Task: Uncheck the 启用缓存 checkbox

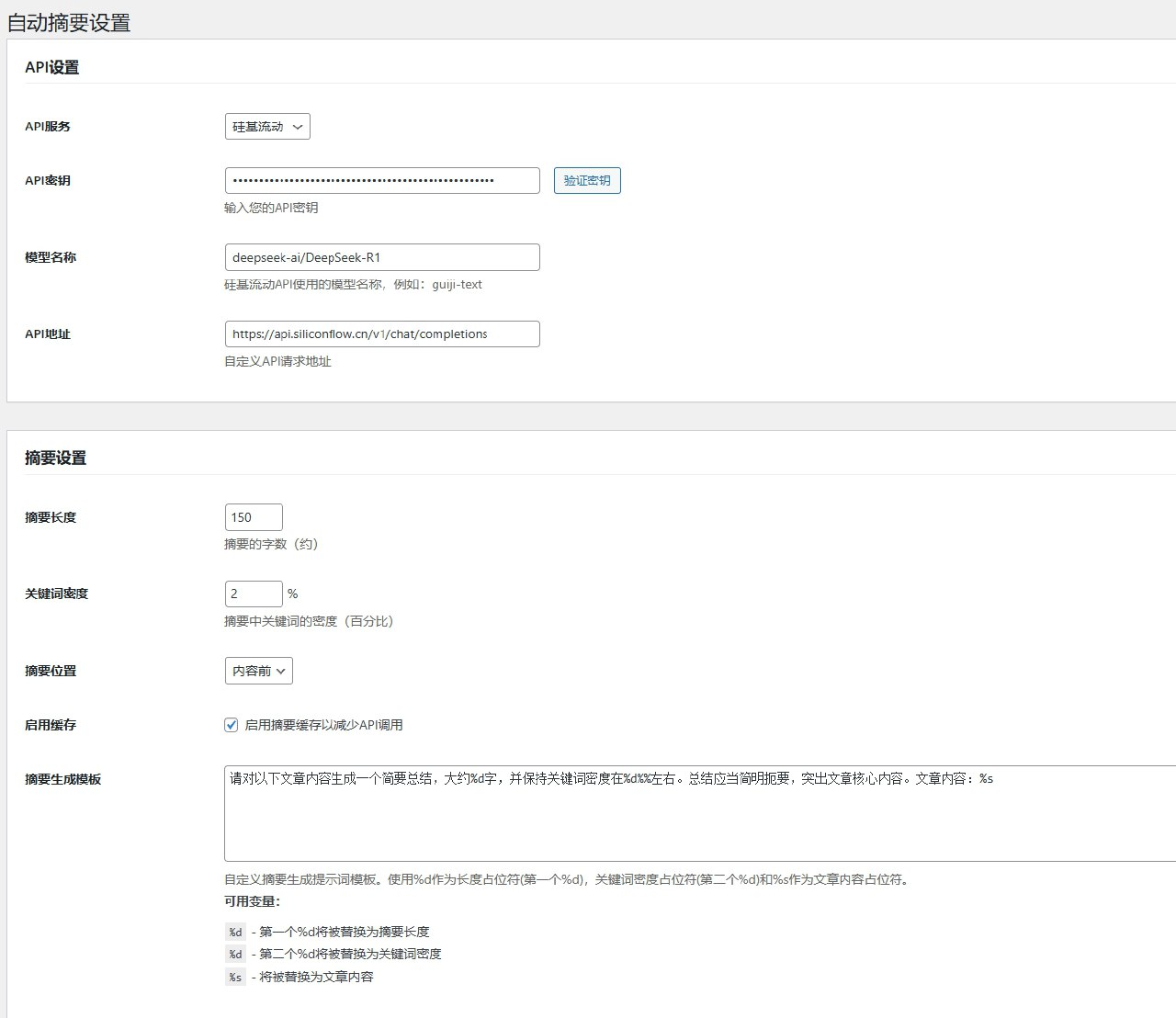Action: (232, 725)
